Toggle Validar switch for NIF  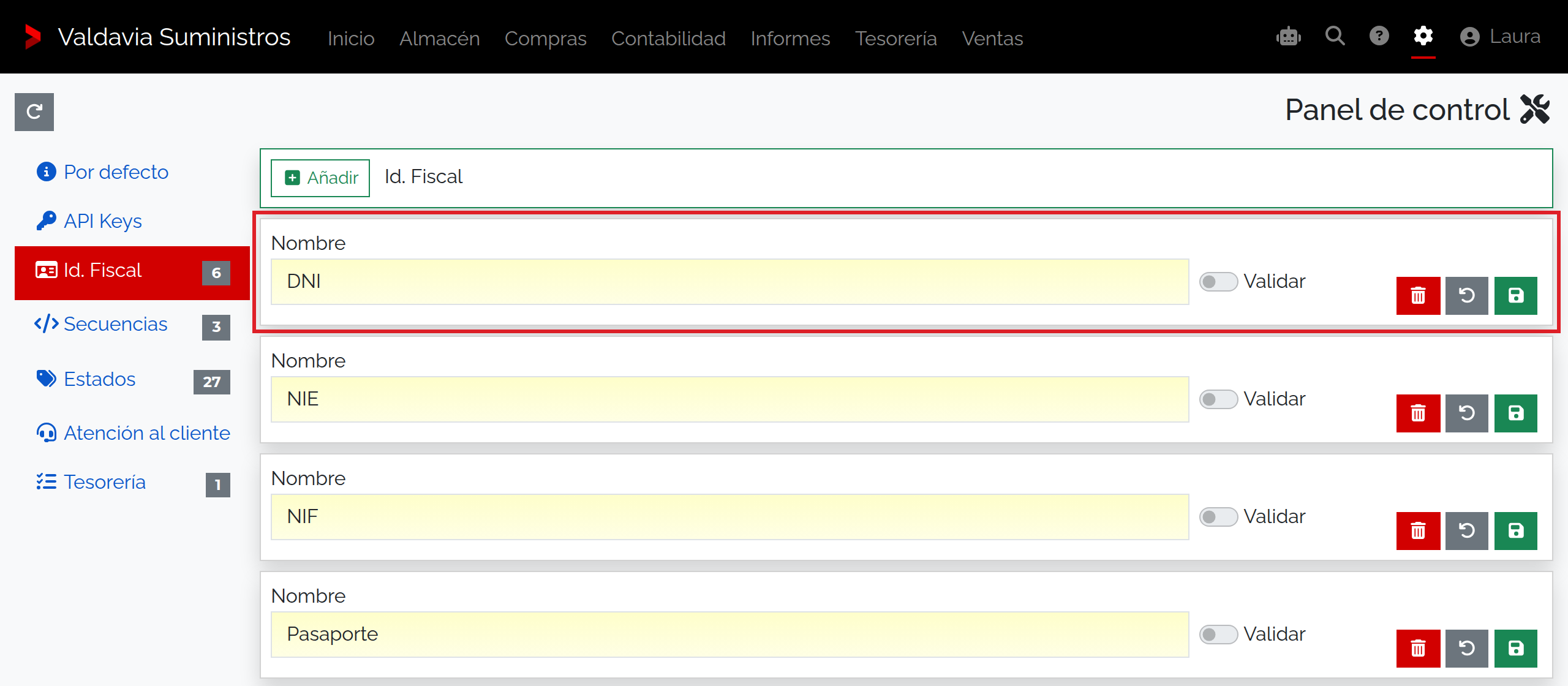click(x=1218, y=517)
